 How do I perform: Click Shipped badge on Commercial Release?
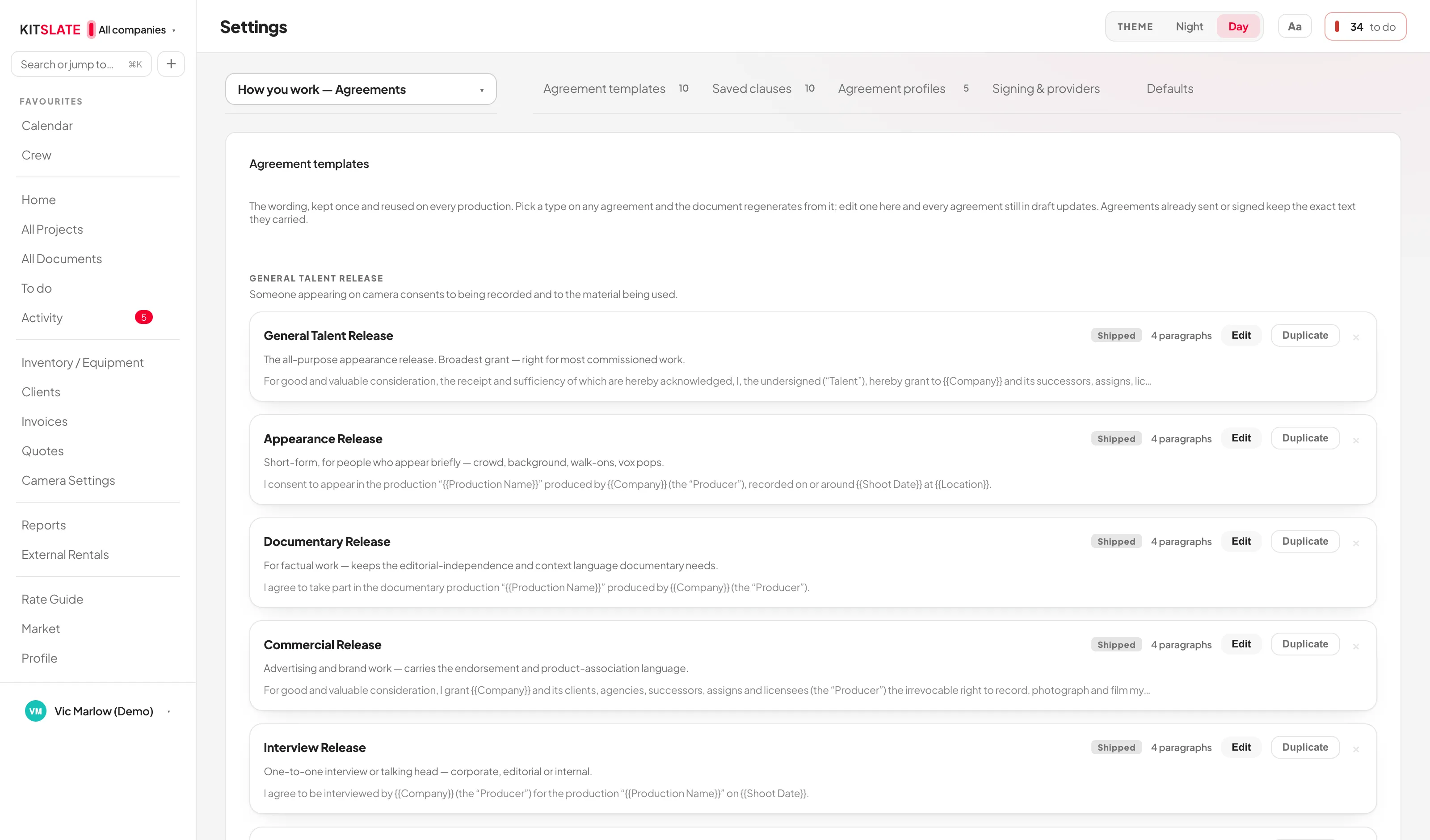[1116, 645]
